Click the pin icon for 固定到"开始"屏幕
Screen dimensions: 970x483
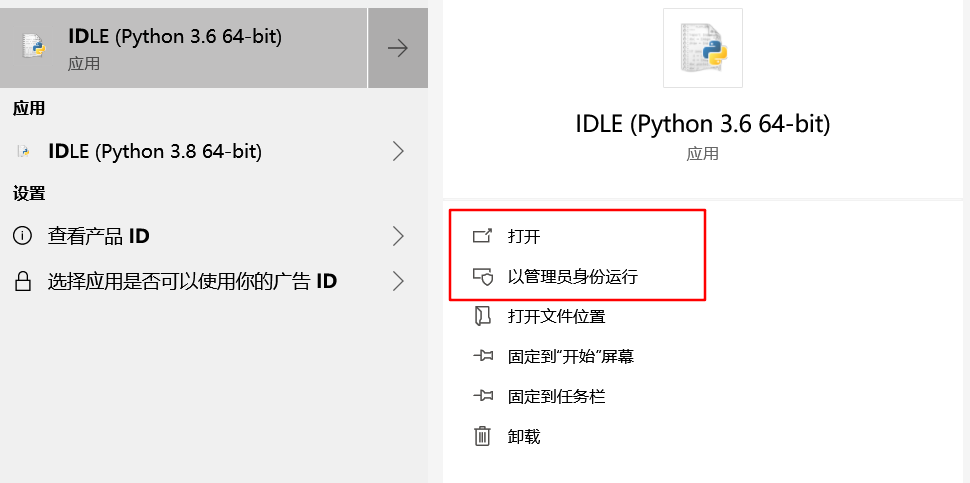(x=483, y=356)
